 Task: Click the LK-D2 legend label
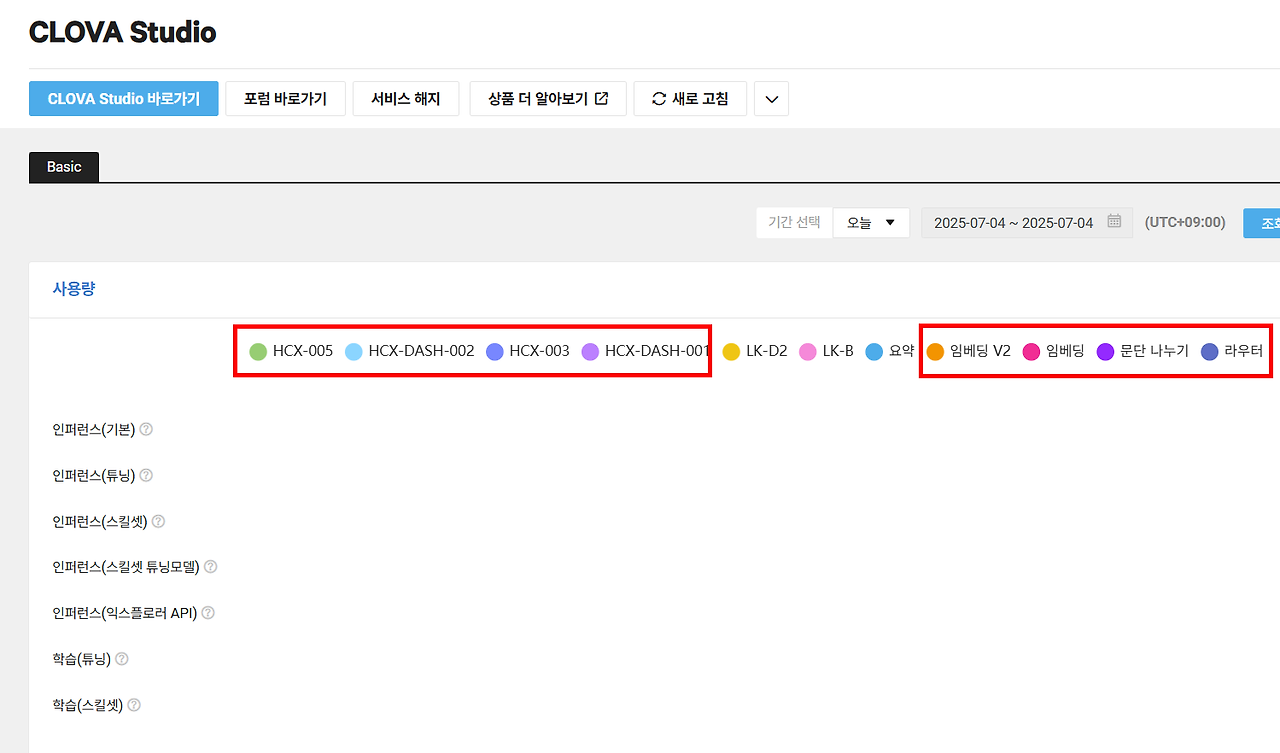pos(767,351)
